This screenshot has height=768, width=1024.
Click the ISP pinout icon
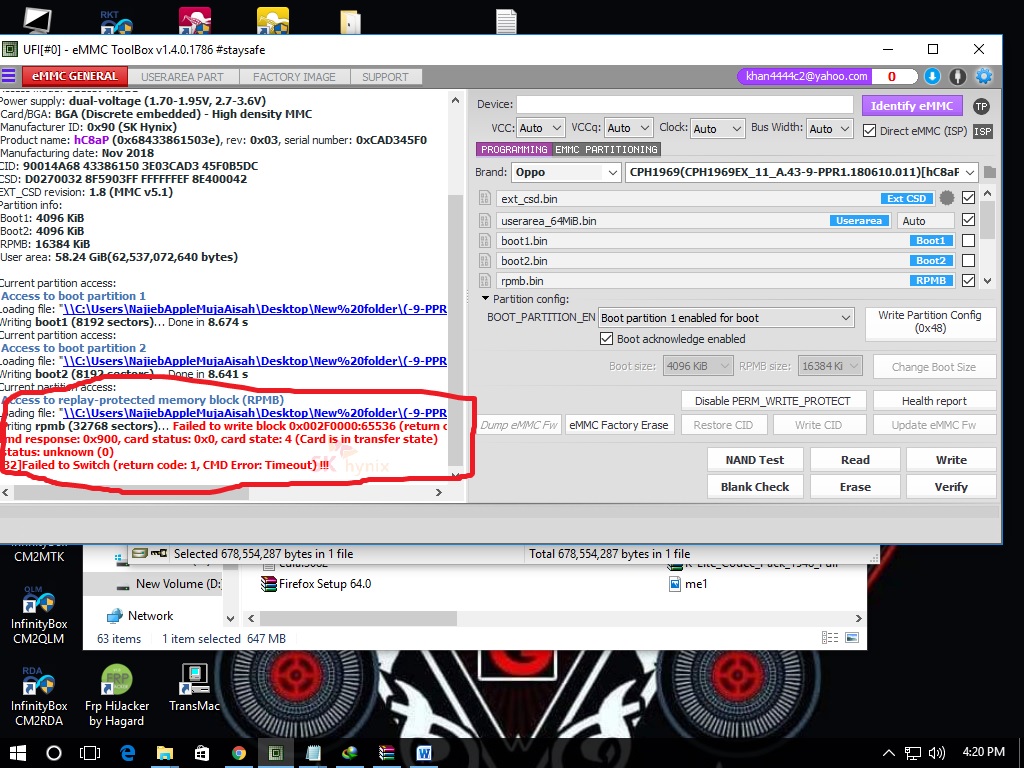point(983,131)
